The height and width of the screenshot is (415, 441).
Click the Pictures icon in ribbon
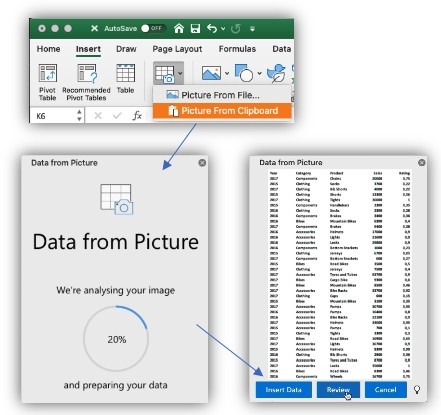pyautogui.click(x=211, y=73)
